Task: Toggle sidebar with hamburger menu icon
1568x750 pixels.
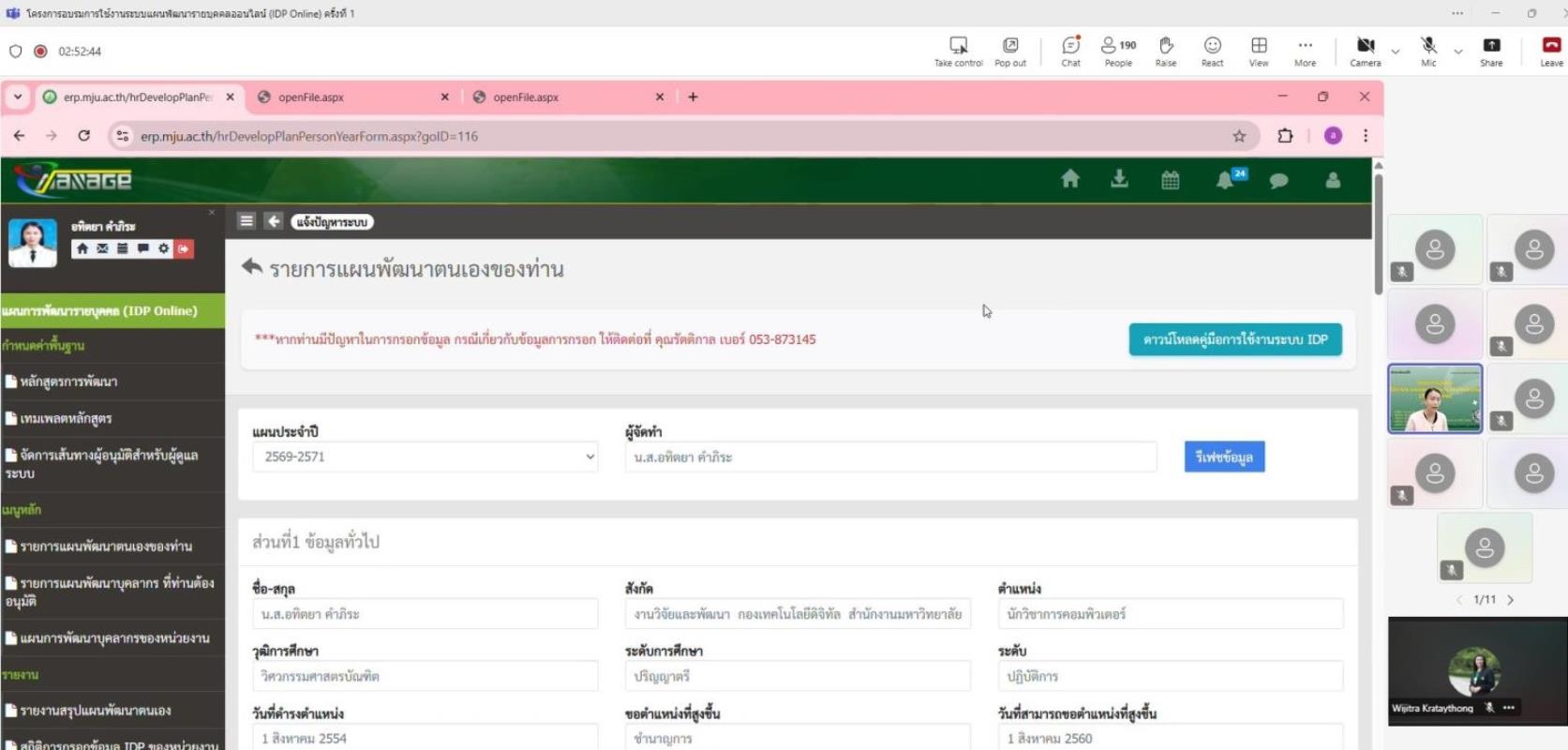Action: coord(246,221)
